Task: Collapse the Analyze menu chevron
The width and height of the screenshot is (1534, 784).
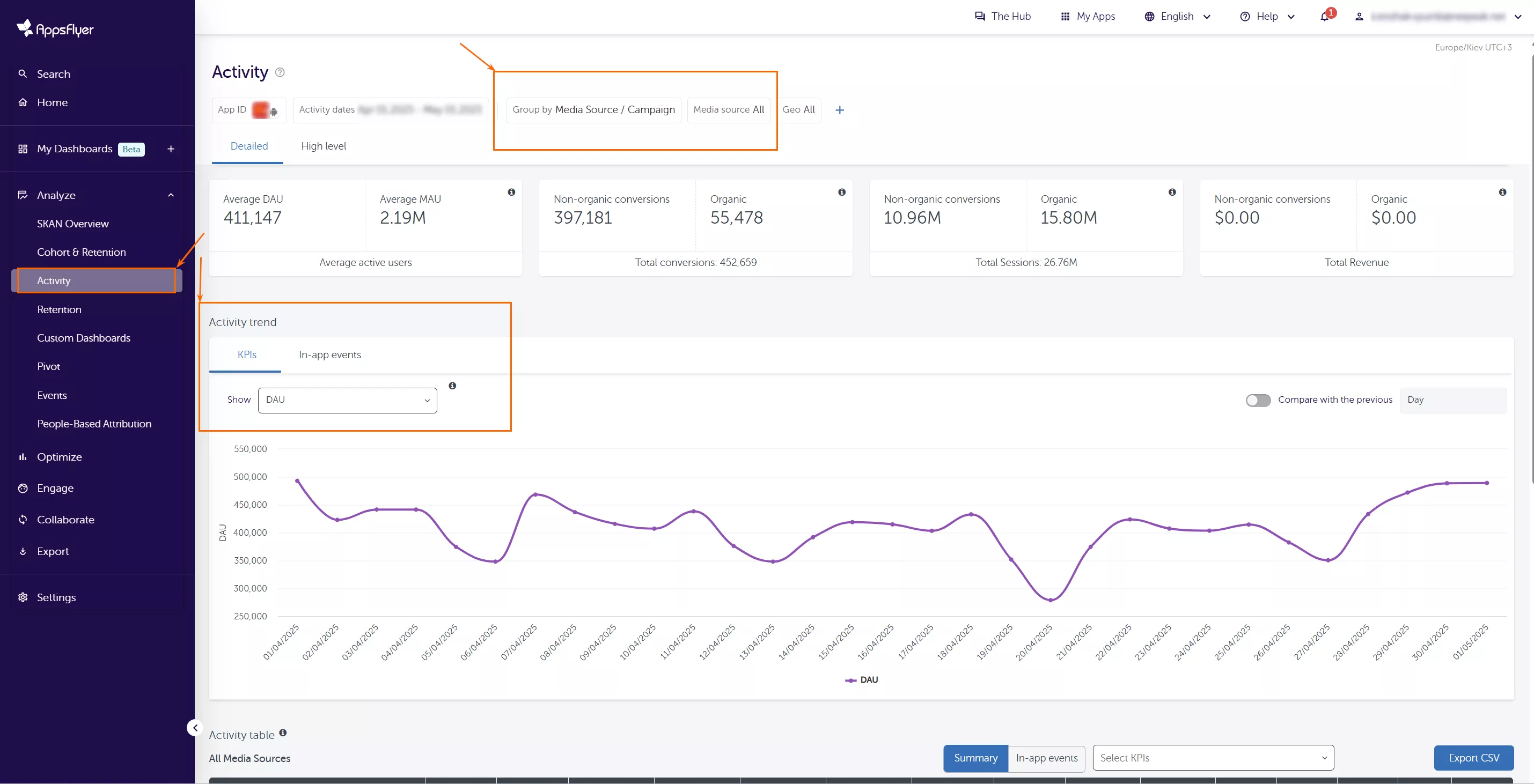Action: point(171,195)
